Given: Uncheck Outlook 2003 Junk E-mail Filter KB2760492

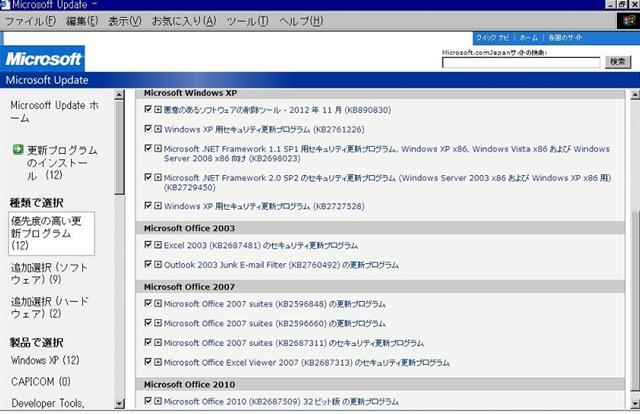Looking at the screenshot, I should coord(148,264).
